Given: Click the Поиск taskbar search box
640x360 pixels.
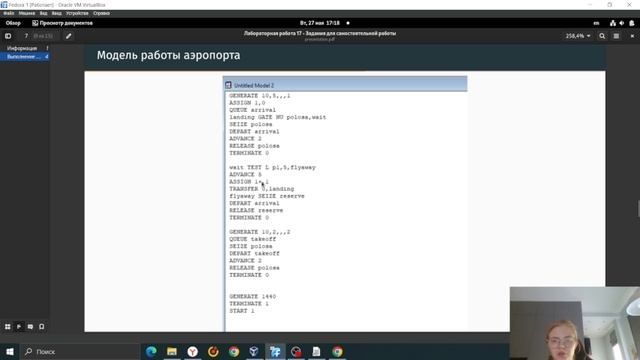Looking at the screenshot, I should tap(80, 351).
